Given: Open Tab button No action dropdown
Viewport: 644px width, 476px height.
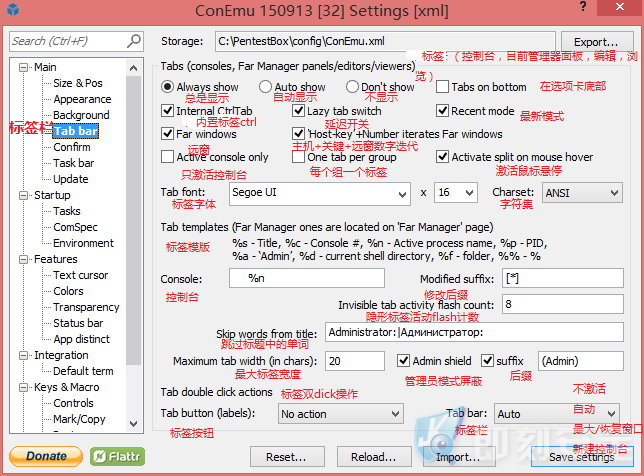Looking at the screenshot, I should coord(341,414).
